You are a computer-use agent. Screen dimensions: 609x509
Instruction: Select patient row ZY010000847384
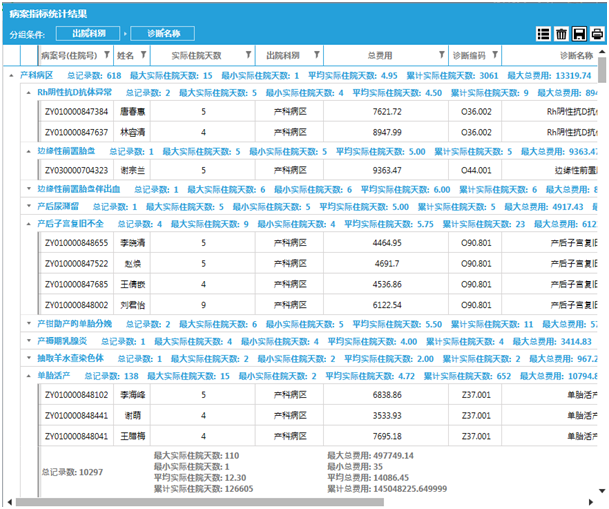(x=76, y=112)
